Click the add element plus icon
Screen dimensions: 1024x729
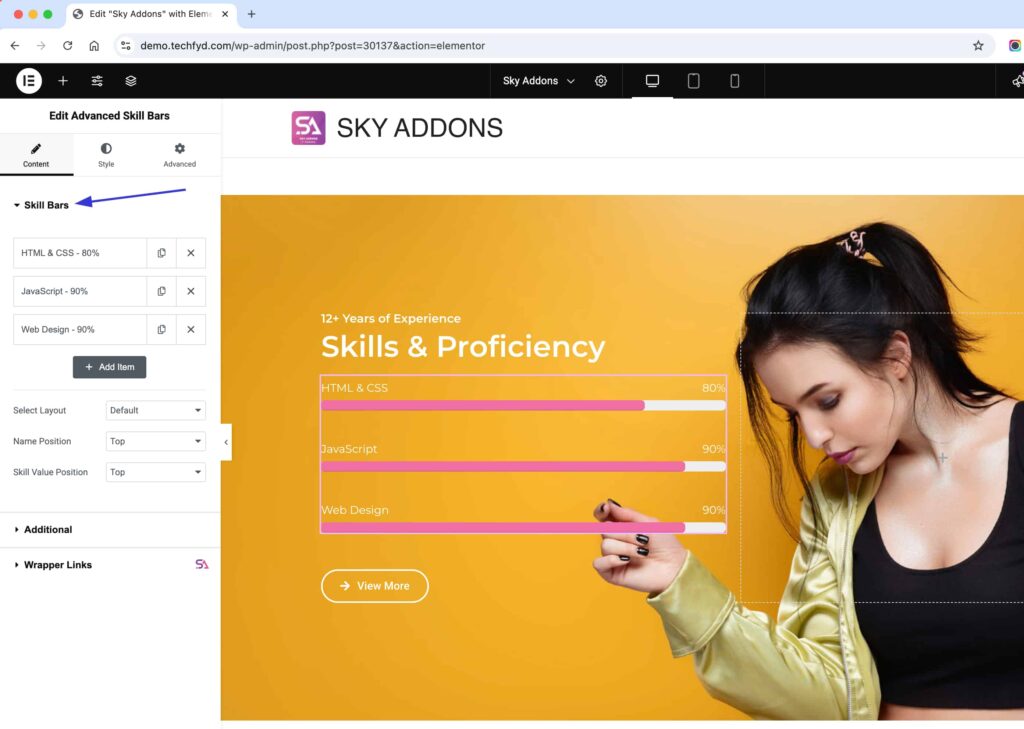click(x=63, y=81)
